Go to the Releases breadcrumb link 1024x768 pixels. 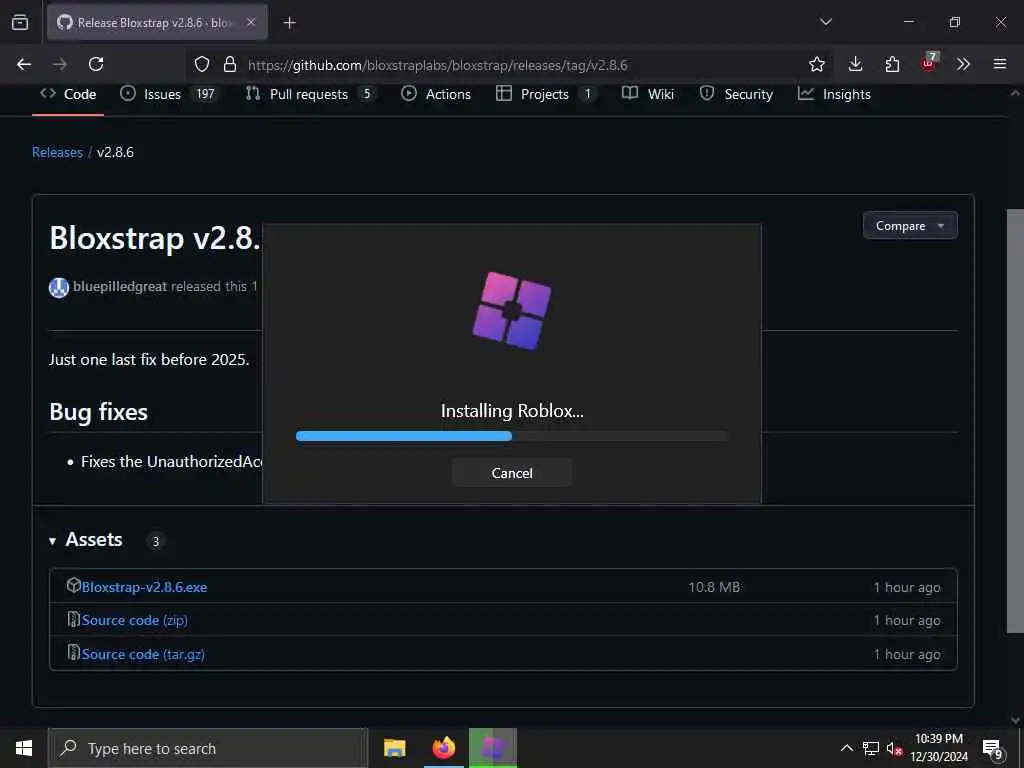pyautogui.click(x=57, y=152)
